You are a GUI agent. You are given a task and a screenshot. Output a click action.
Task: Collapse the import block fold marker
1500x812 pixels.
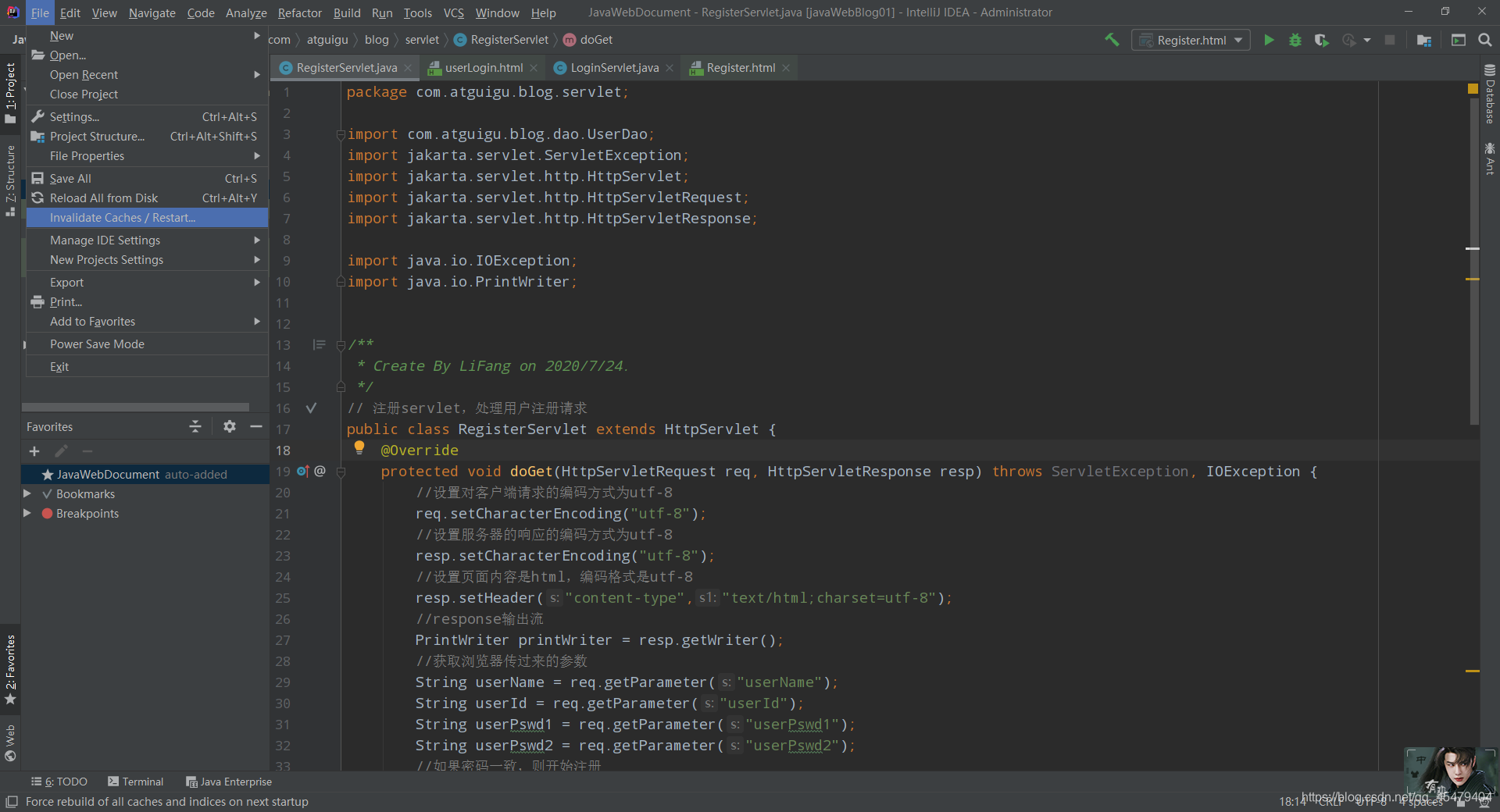click(x=341, y=134)
